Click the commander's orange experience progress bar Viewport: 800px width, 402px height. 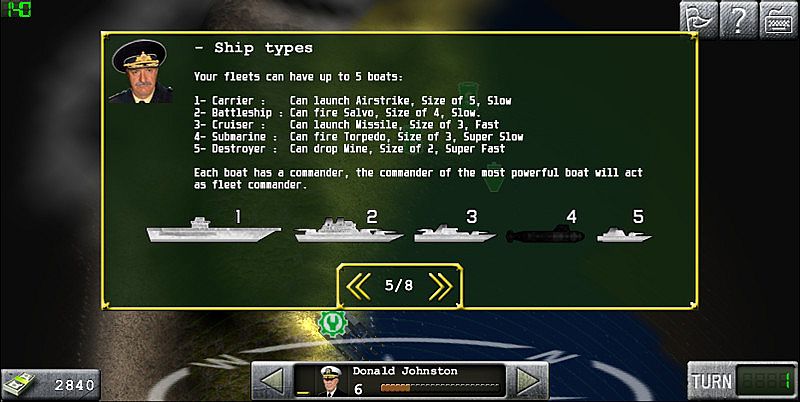440,388
